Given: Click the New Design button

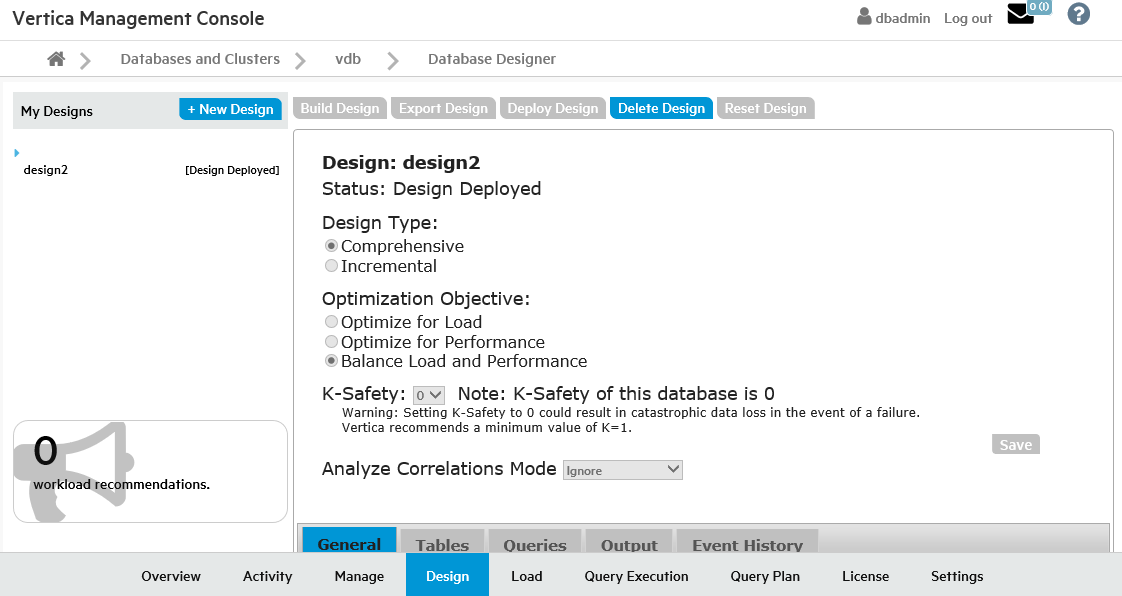Looking at the screenshot, I should 230,109.
